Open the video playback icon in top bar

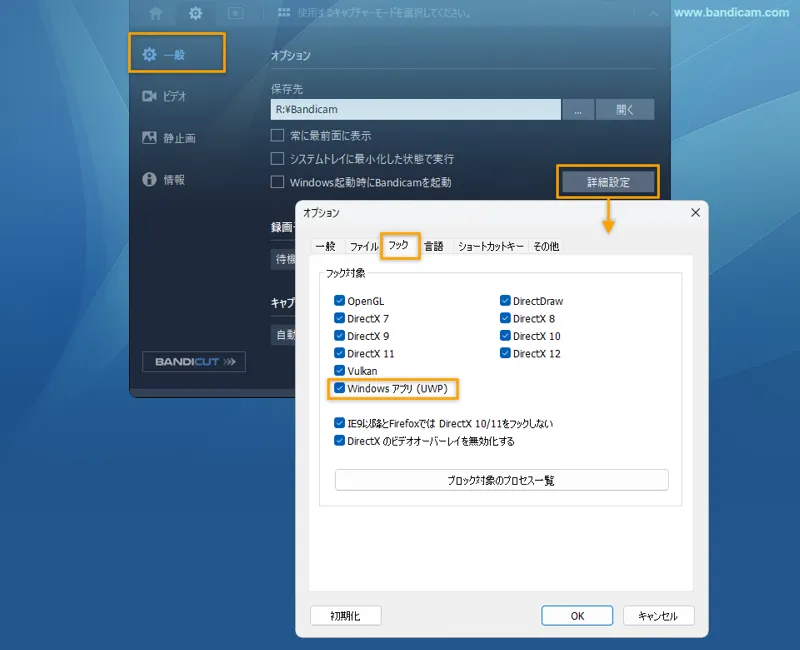tap(235, 13)
